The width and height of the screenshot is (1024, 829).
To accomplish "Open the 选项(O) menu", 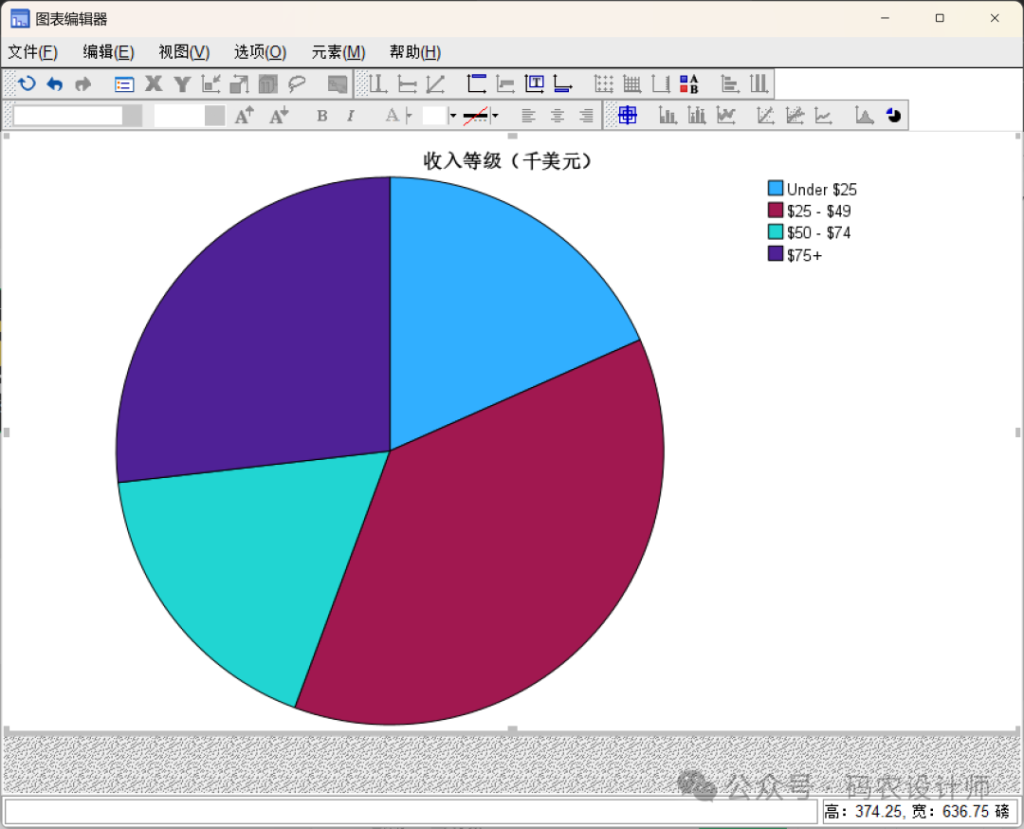I will tap(260, 52).
